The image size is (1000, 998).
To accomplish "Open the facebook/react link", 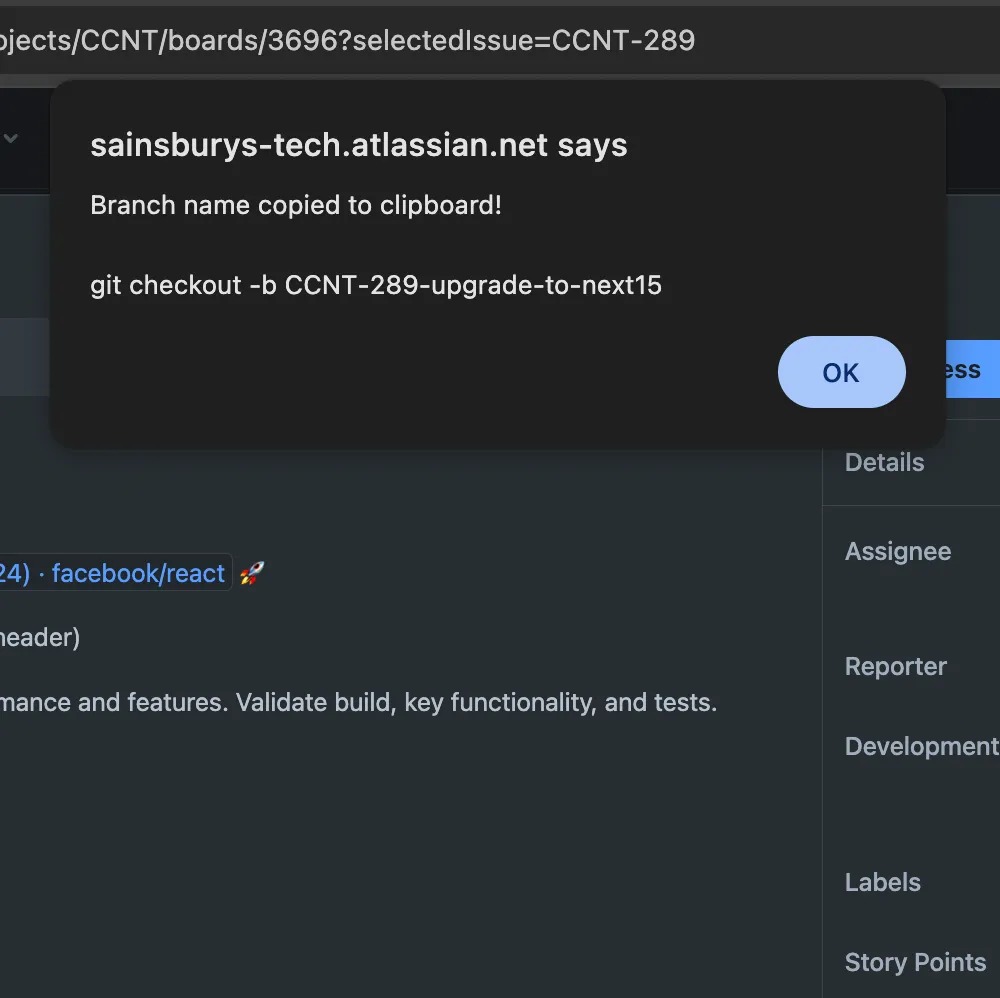I will [137, 573].
